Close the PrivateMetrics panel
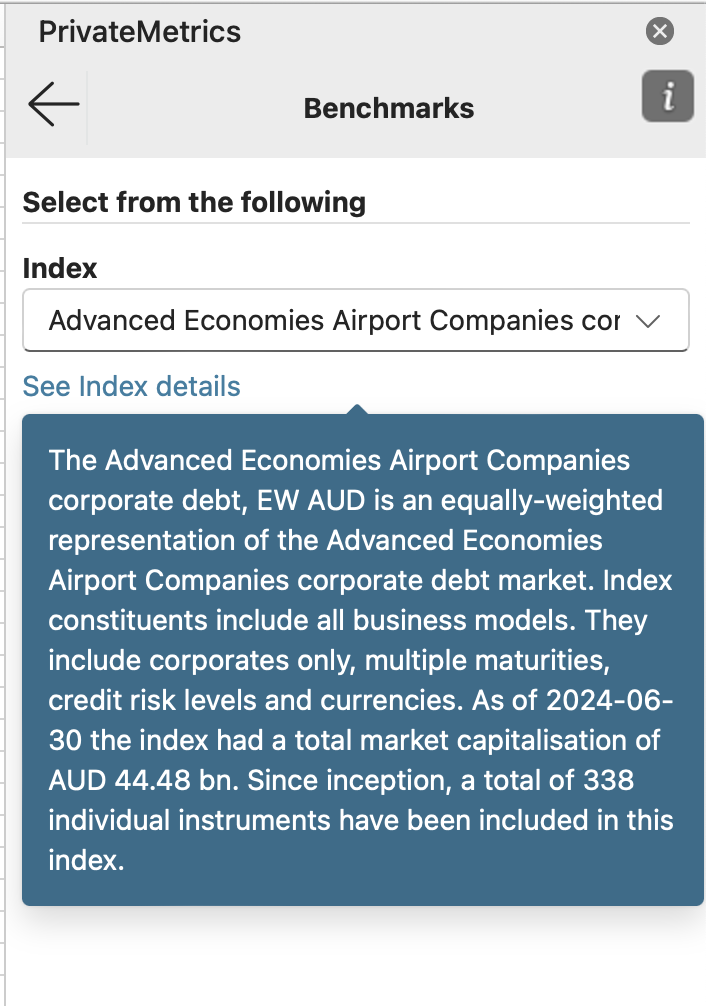Screen dimensions: 706x1006 (x=659, y=32)
